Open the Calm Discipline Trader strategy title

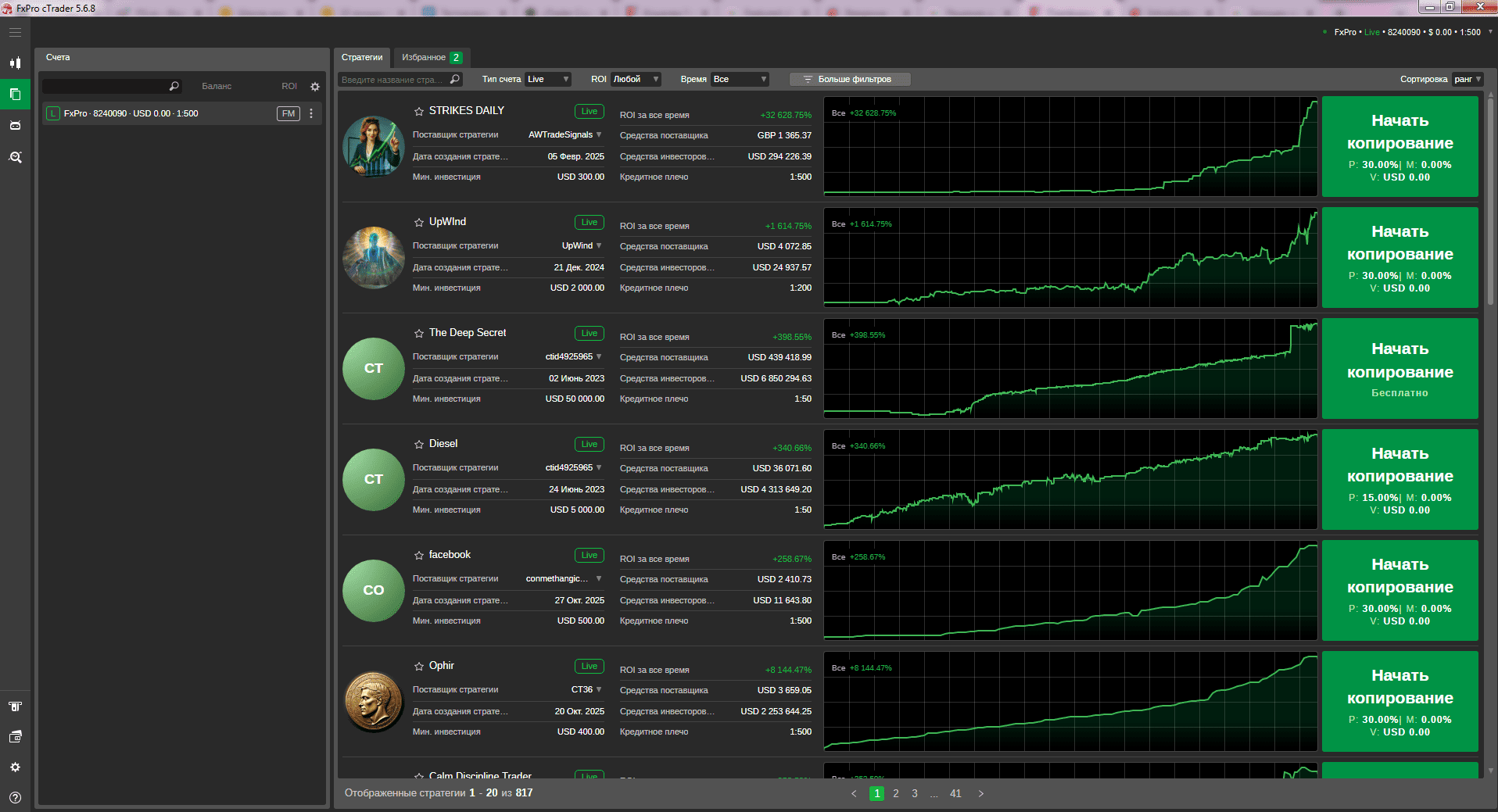point(480,775)
